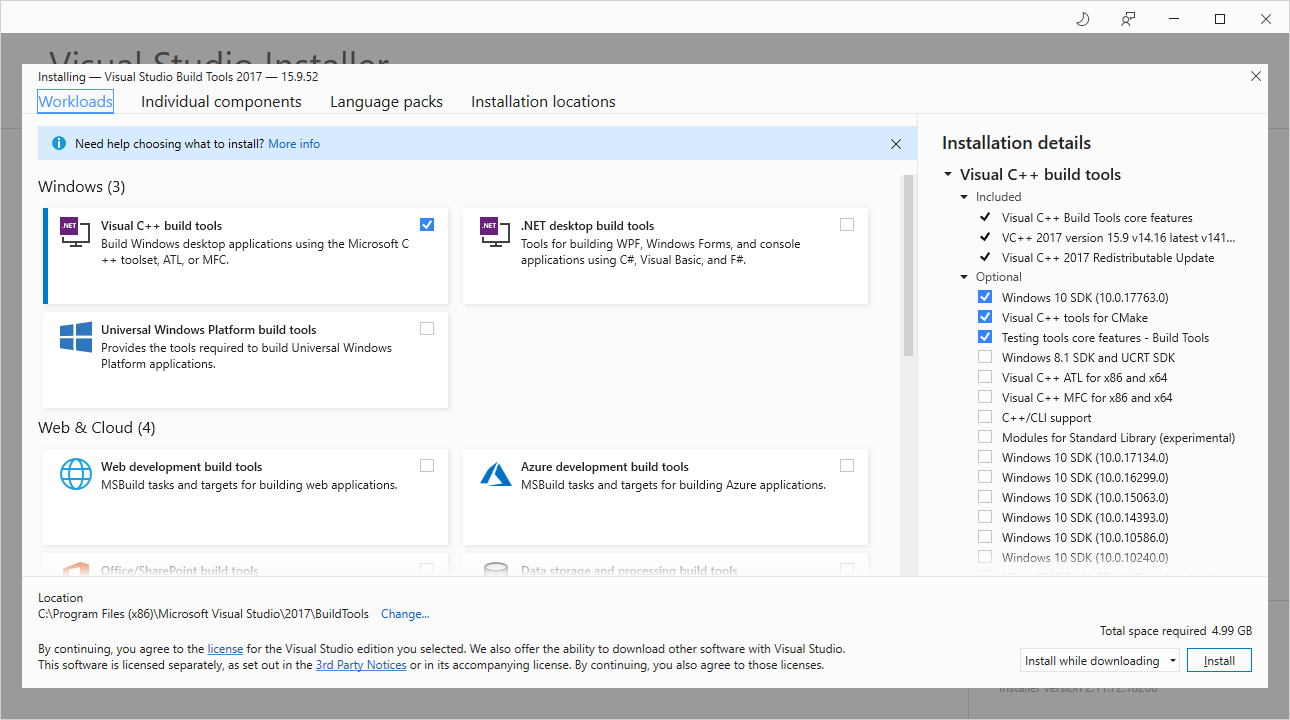Uncheck Visual C++ build tools workload
1290x720 pixels.
click(427, 225)
